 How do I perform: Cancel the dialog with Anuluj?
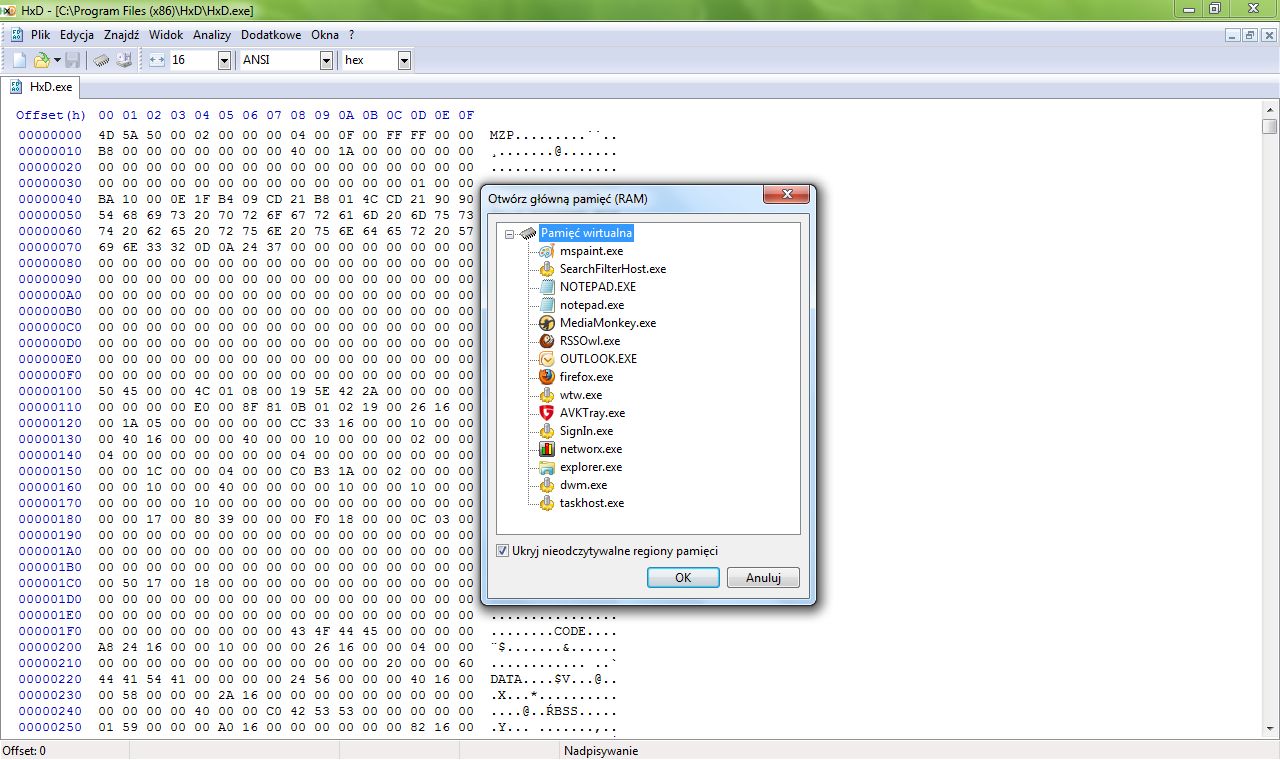click(763, 578)
